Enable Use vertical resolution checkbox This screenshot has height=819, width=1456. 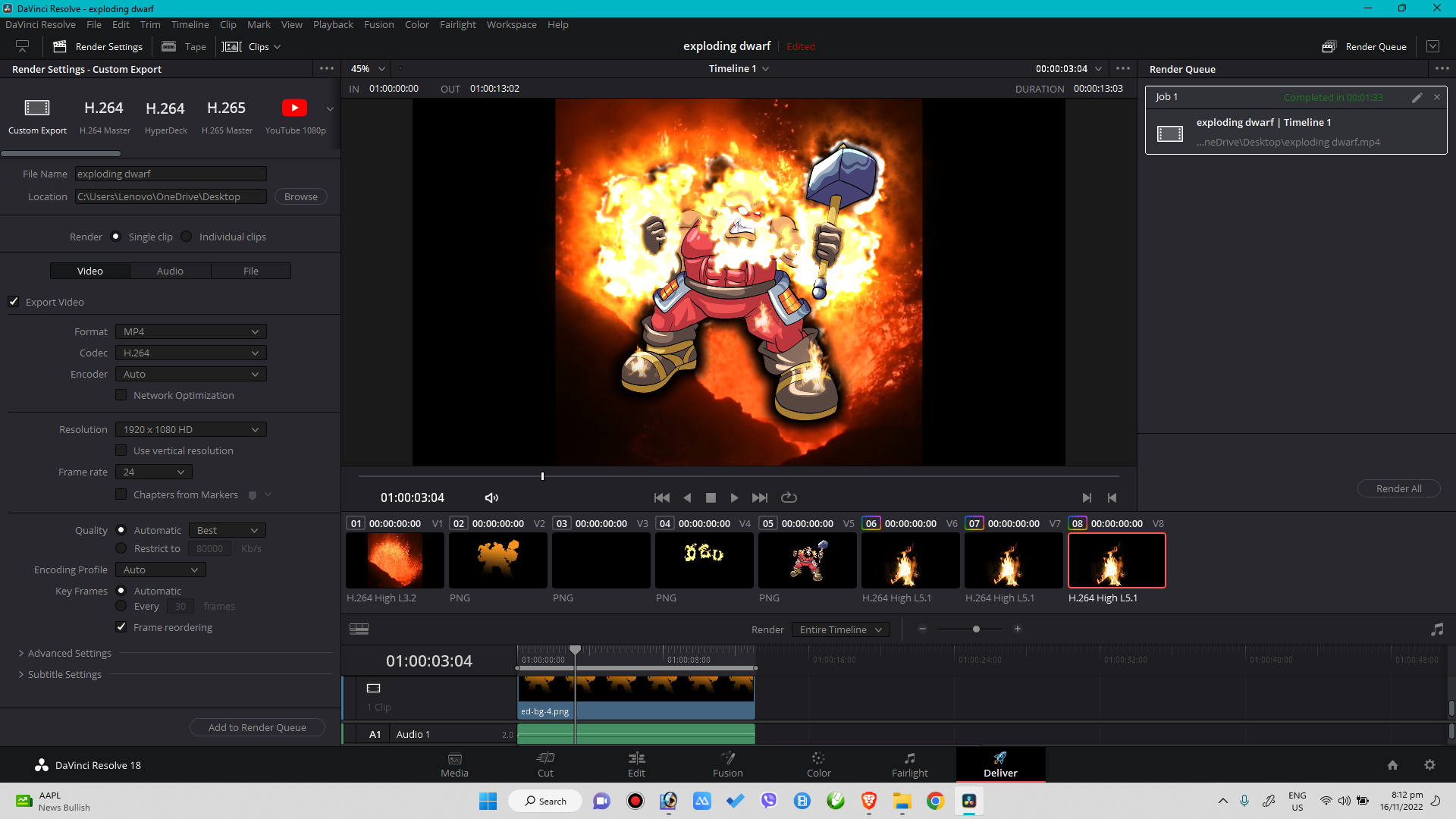coord(121,450)
